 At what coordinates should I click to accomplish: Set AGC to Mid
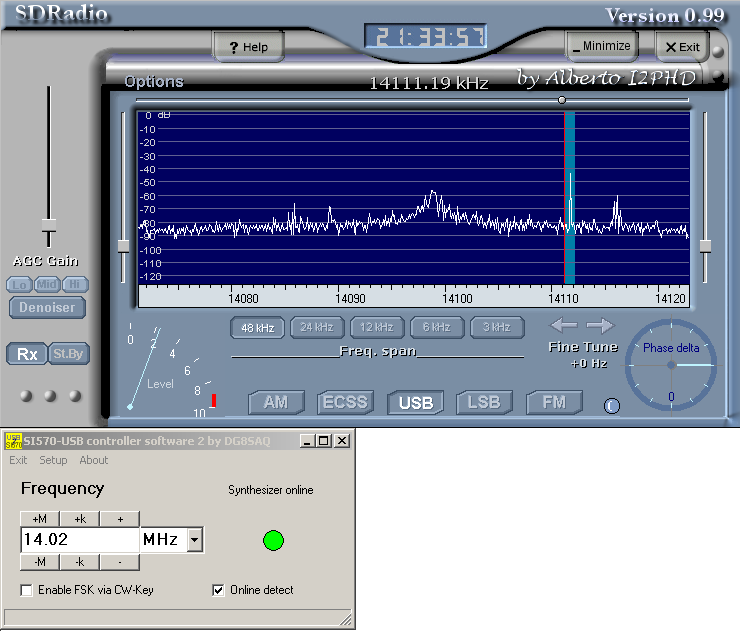[x=47, y=285]
